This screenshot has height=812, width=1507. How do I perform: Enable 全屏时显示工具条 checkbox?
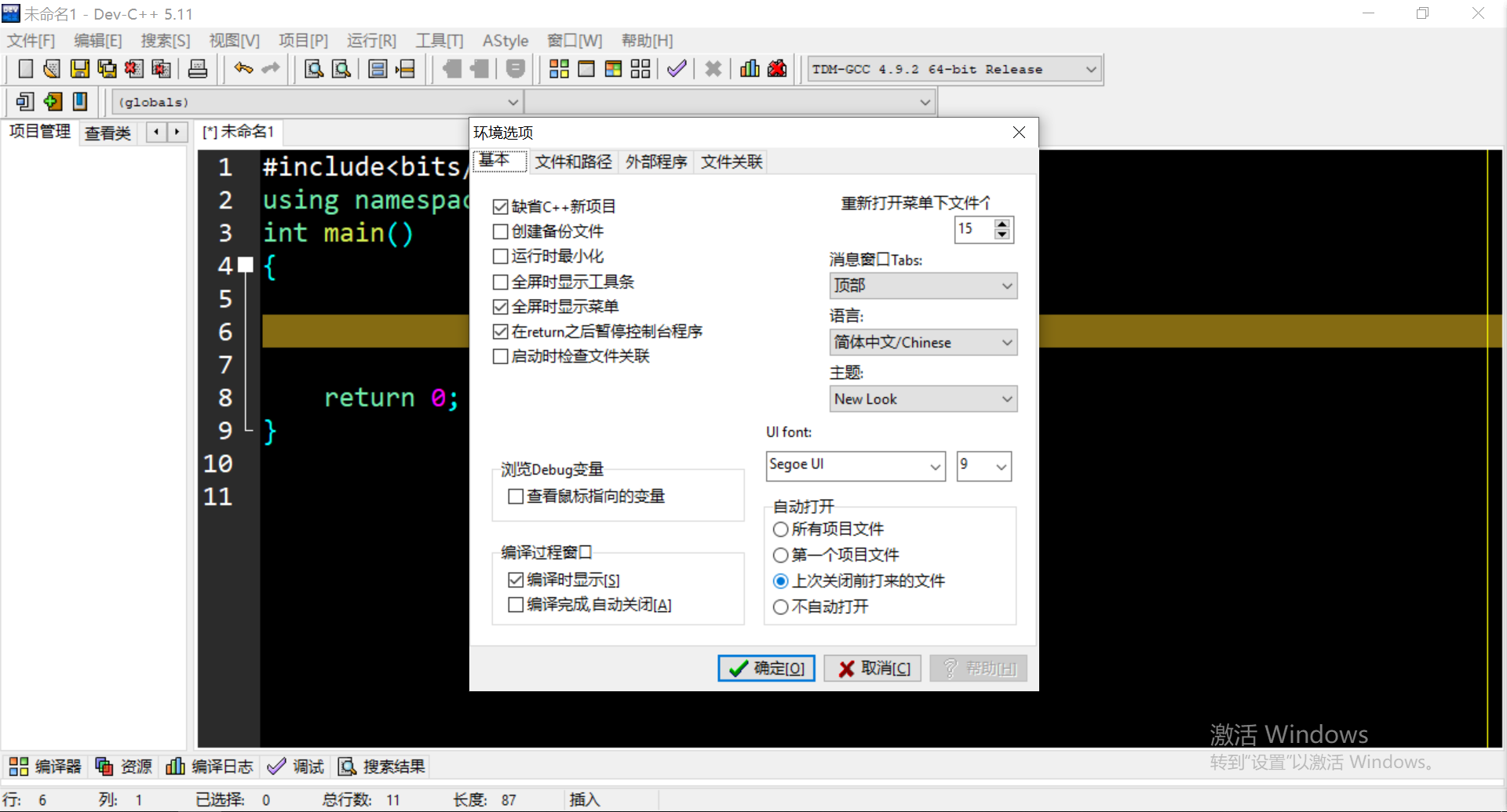pyautogui.click(x=500, y=282)
